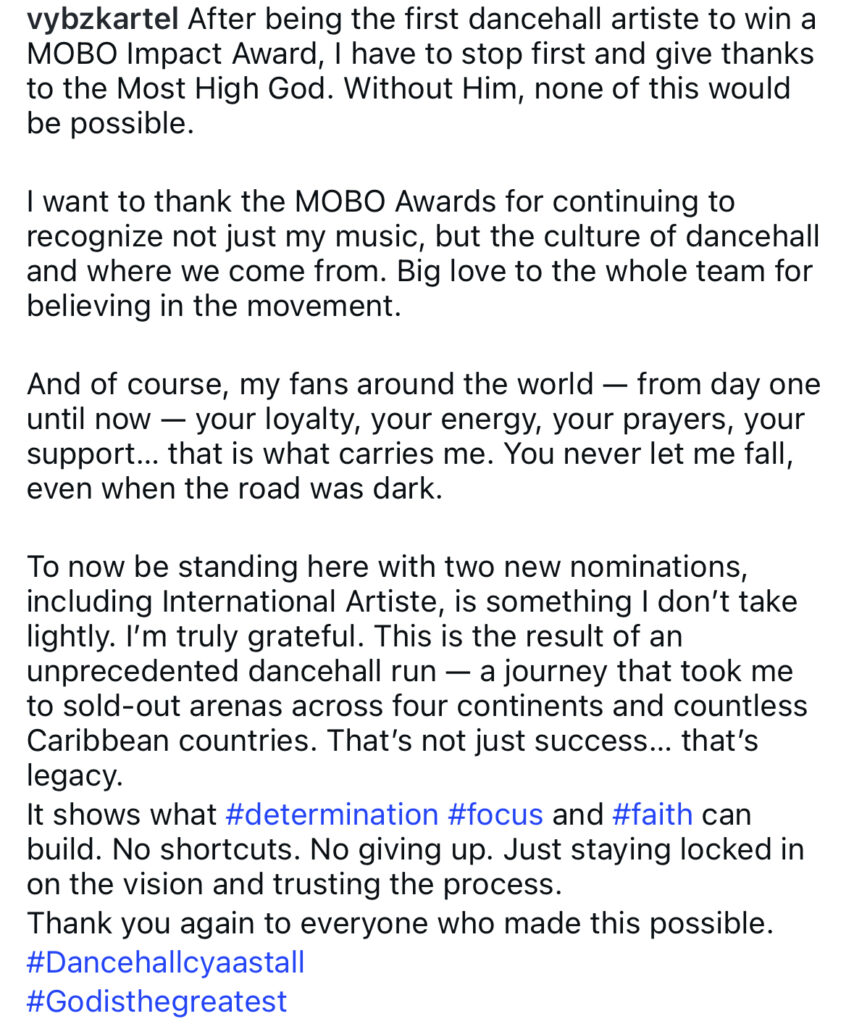Click the phrase 'trusting the process'
The width and height of the screenshot is (854, 1024).
pos(457,885)
